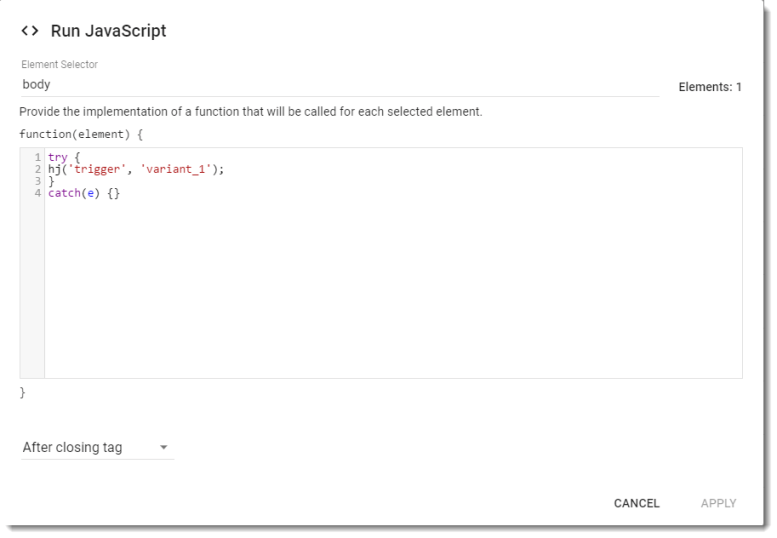The height and width of the screenshot is (538, 777).
Task: Click the hj('trigger', 'variant_1'); code line
Action: (x=136, y=169)
